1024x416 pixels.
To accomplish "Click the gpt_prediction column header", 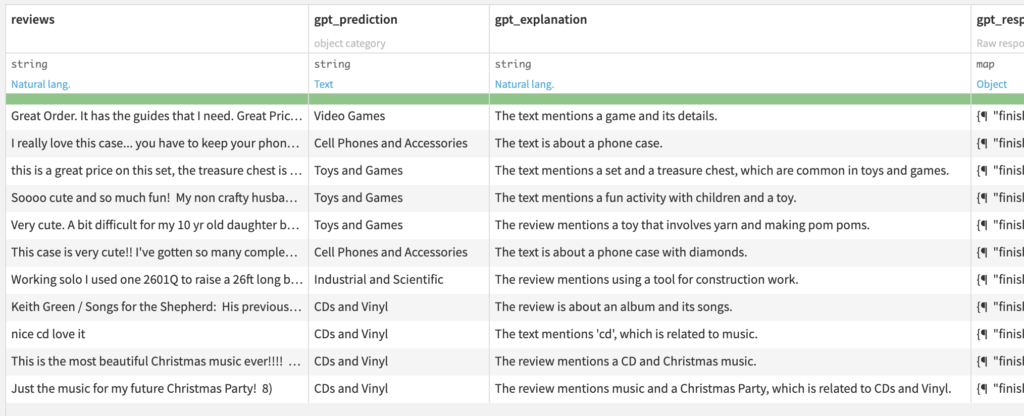I will point(355,20).
